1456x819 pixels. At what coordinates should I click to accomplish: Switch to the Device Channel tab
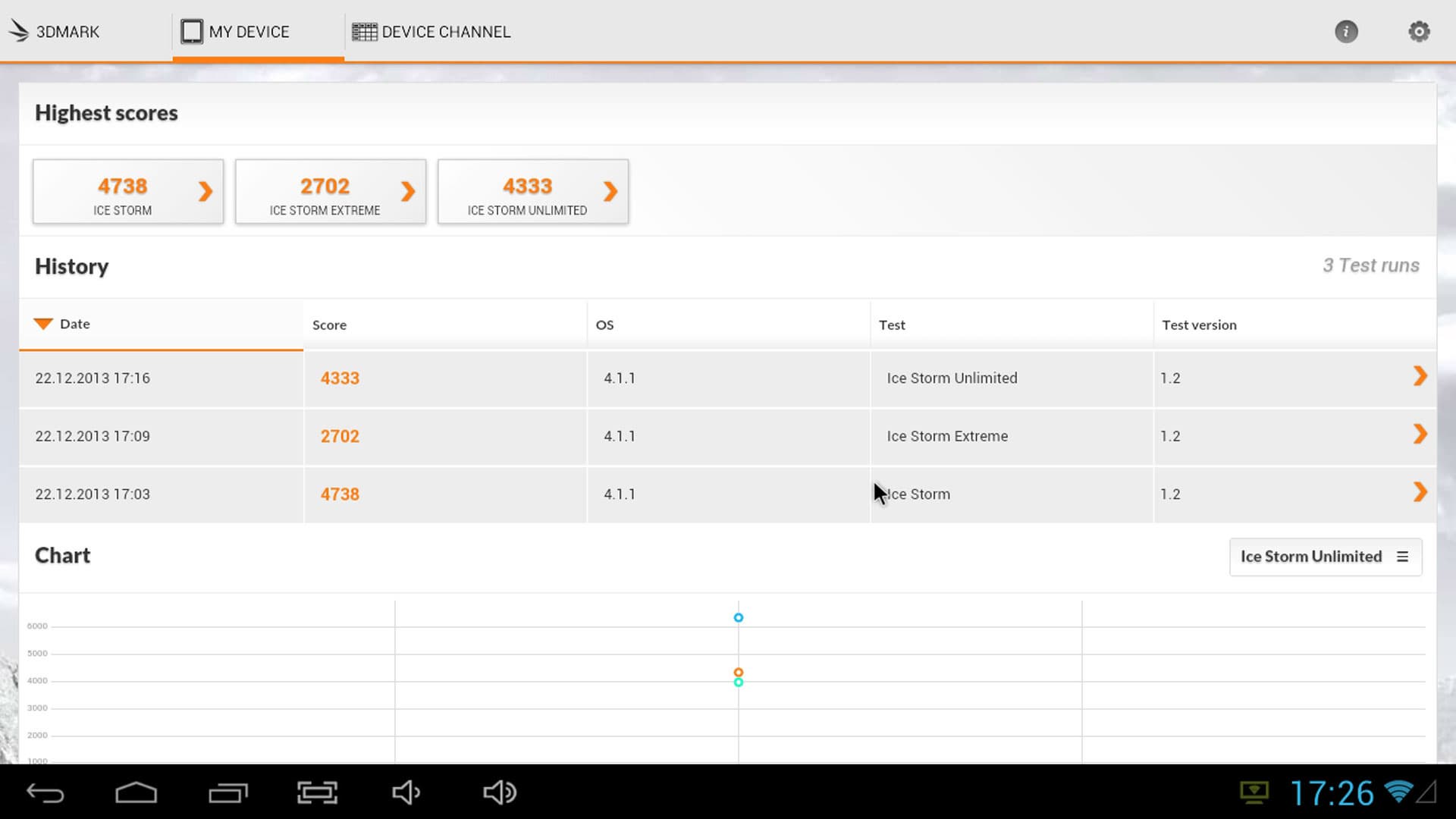tap(431, 32)
